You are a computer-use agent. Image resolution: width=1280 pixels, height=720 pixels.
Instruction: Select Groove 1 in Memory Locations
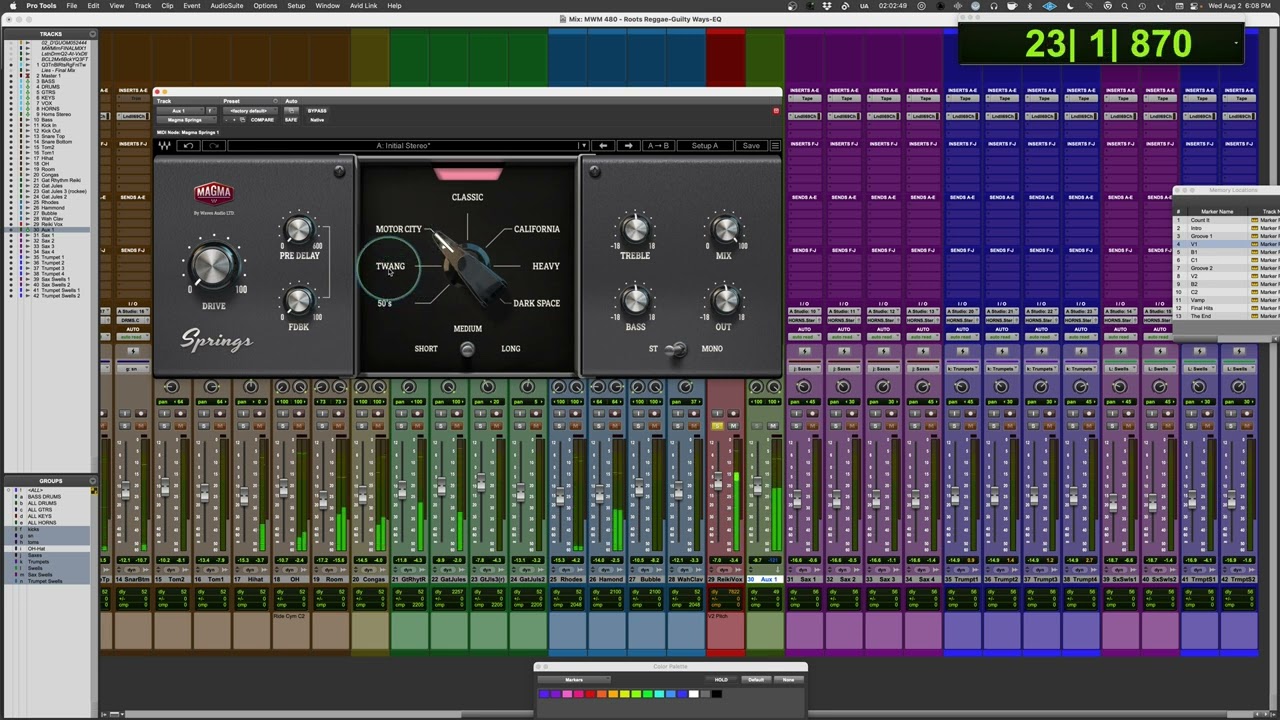(x=1202, y=236)
